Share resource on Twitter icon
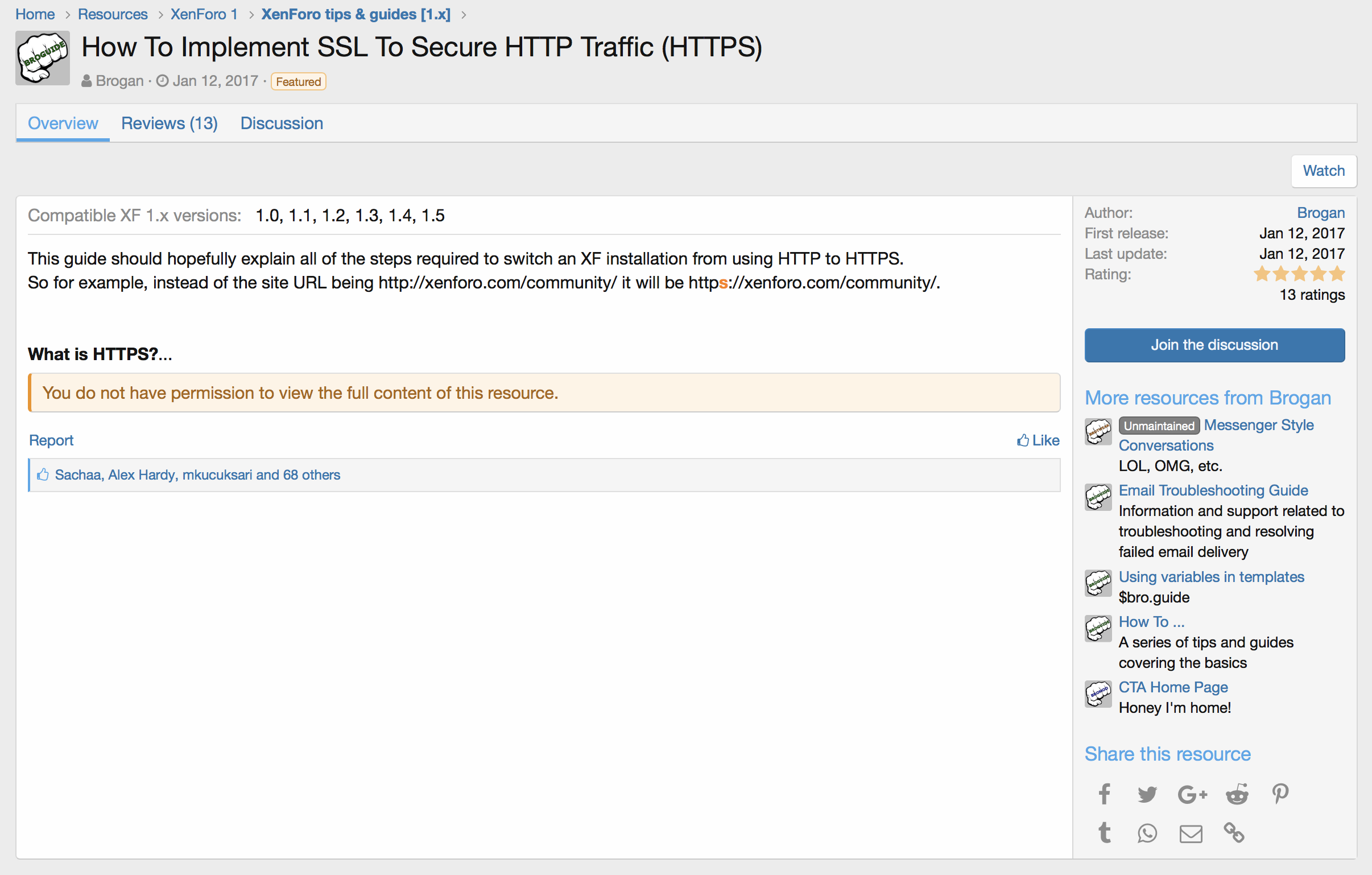Image resolution: width=1372 pixels, height=875 pixels. click(1147, 794)
